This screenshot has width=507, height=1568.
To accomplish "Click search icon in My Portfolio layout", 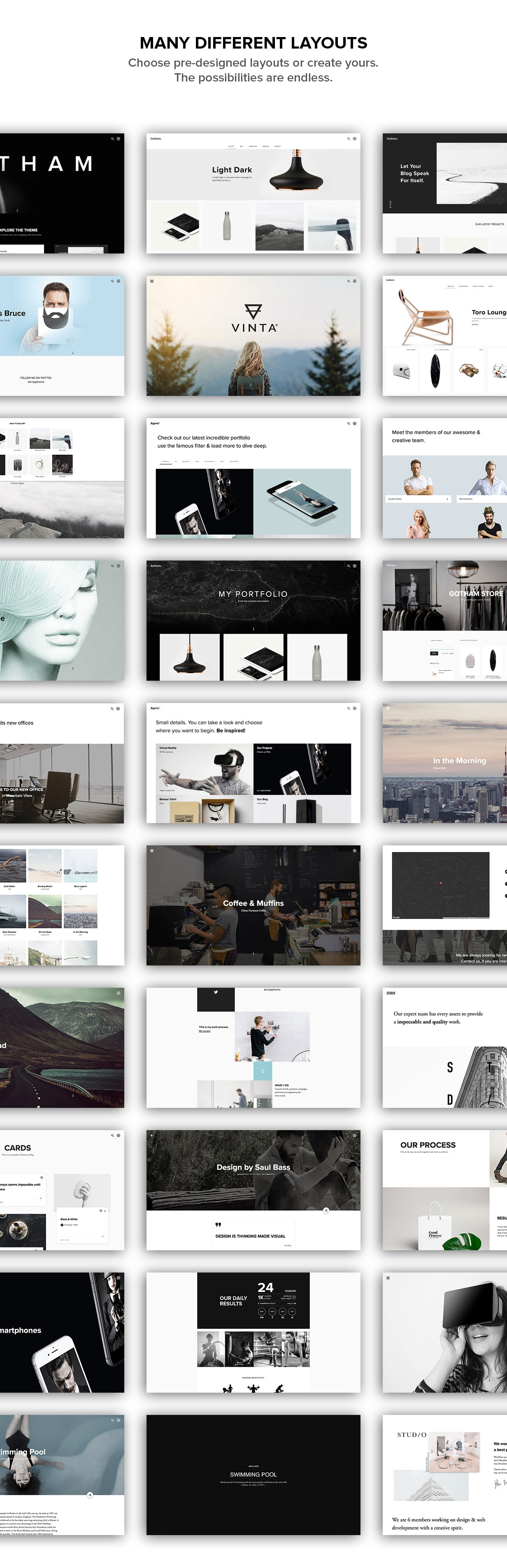I will (x=349, y=566).
